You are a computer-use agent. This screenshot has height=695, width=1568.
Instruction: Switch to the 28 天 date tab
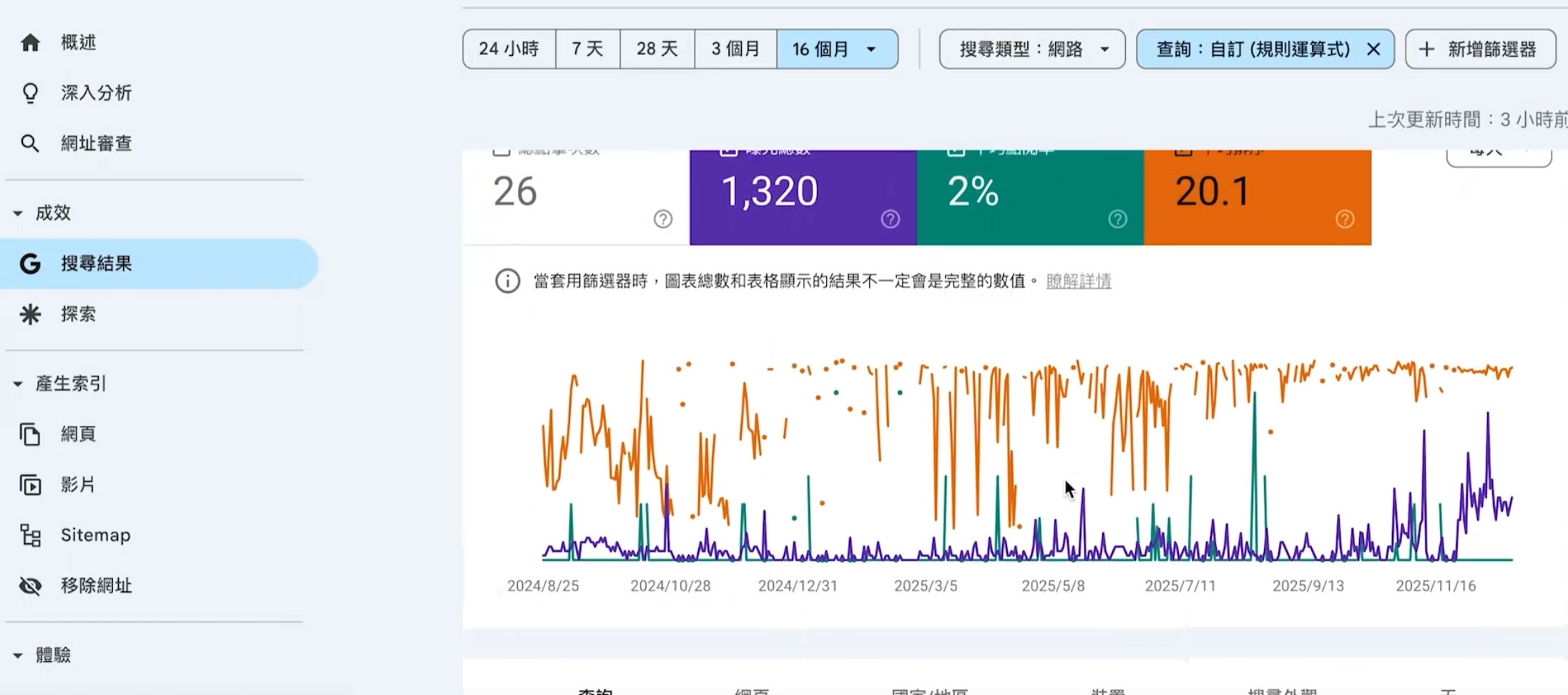pyautogui.click(x=656, y=49)
